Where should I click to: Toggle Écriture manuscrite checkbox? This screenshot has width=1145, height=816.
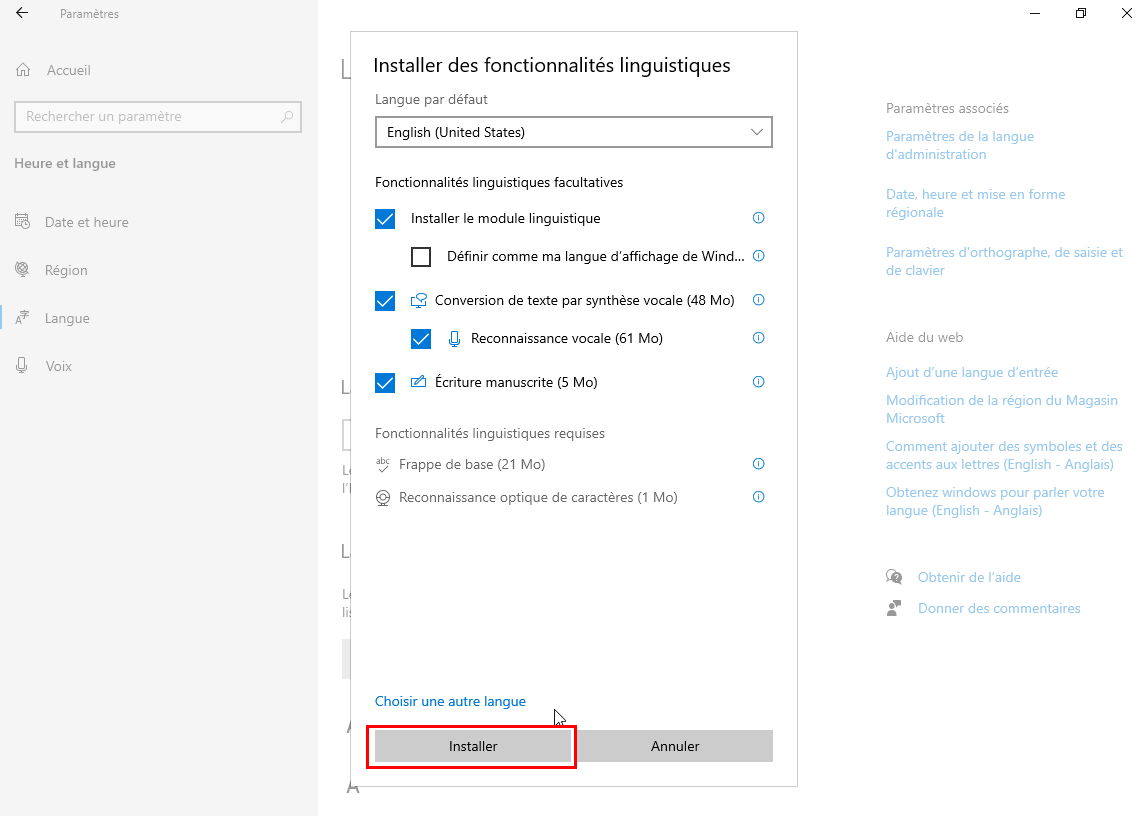(385, 382)
